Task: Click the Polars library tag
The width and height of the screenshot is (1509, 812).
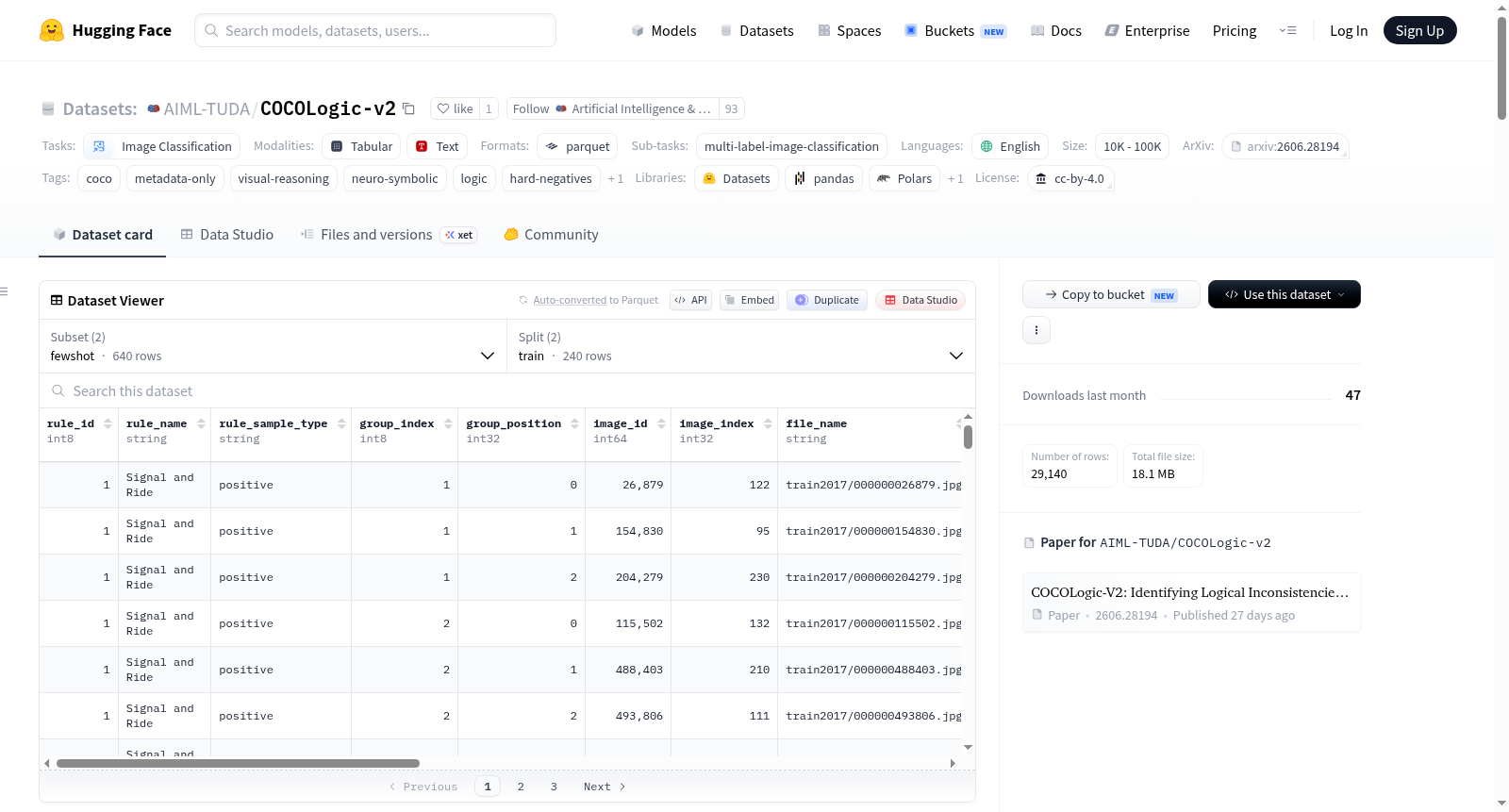Action: tap(904, 178)
